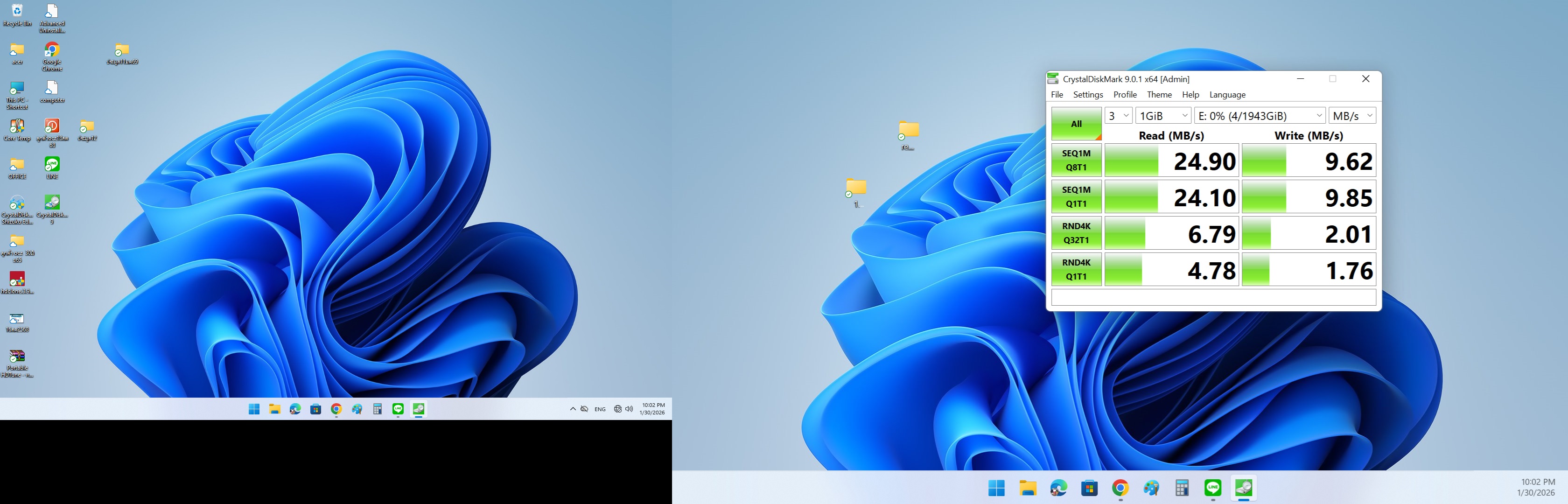This screenshot has height=504, width=1568.
Task: Run the SEQ1M Q8T1 test
Action: (x=1076, y=160)
